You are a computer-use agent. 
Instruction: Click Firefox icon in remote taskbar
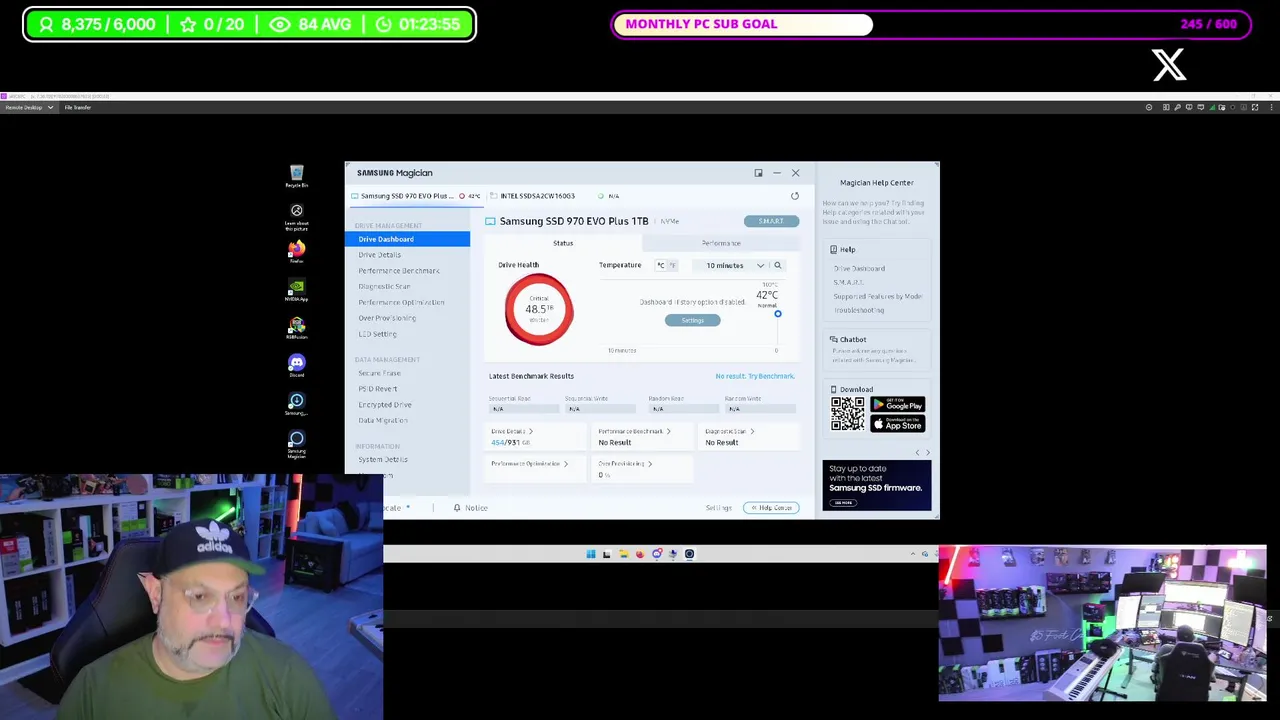640,554
